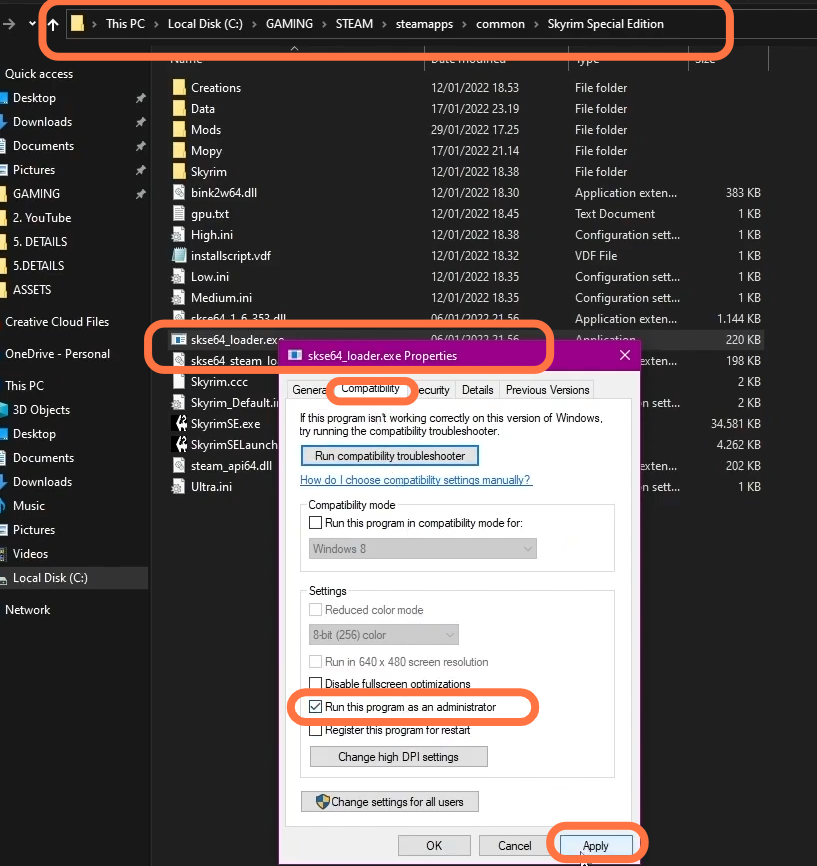Select Network in navigation pane

[x=28, y=610]
